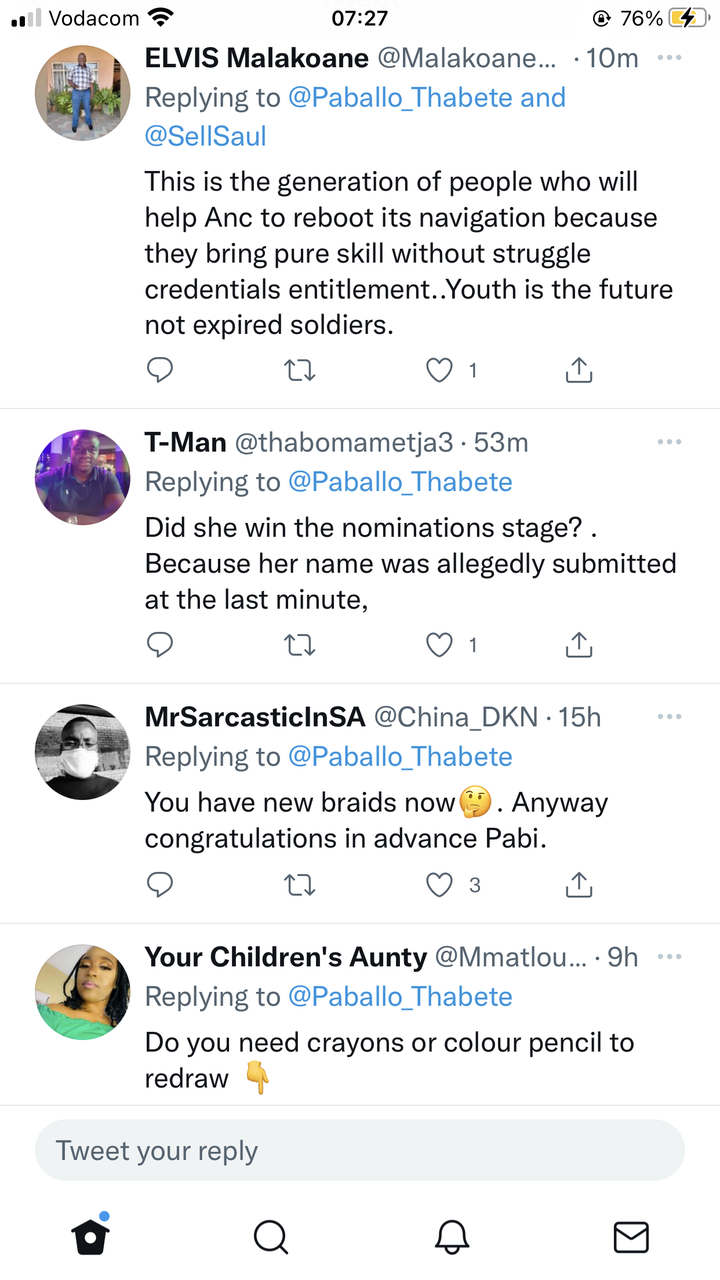Image resolution: width=720 pixels, height=1280 pixels.
Task: Retweet ELVIS Malakoane's tweet
Action: [x=300, y=371]
